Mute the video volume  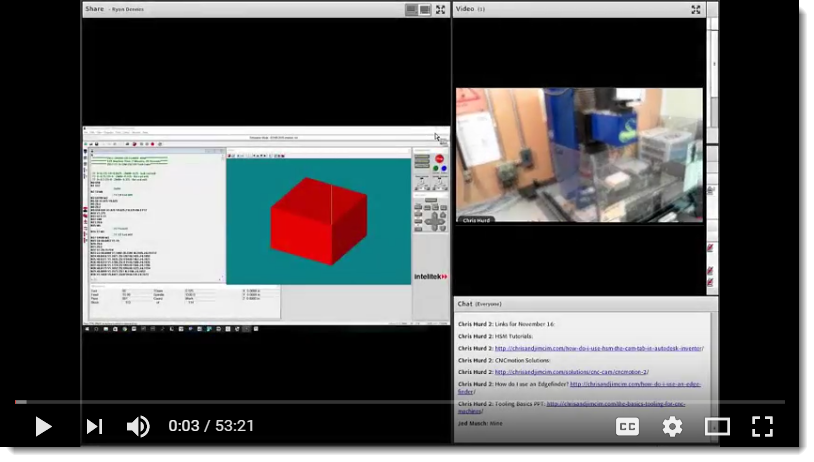(138, 427)
